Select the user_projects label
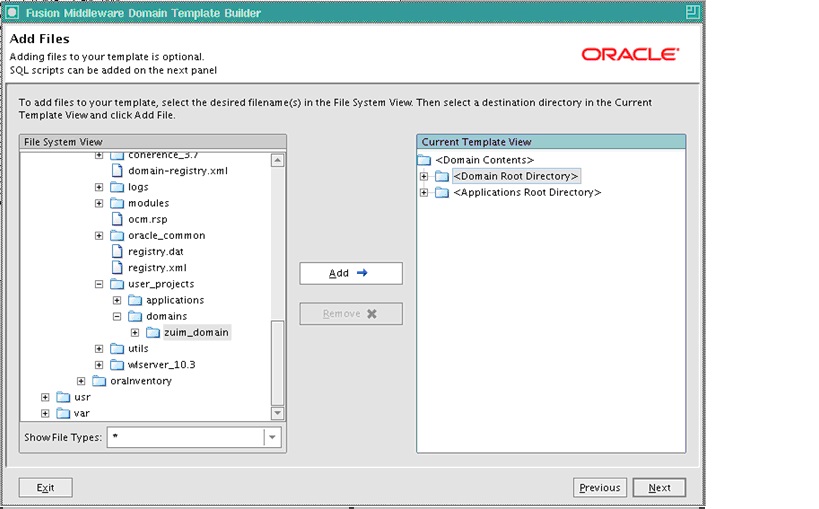819x509 pixels. 161,284
